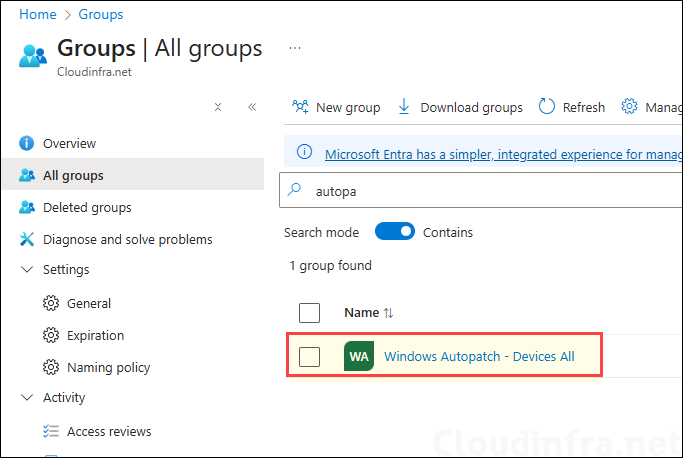Toggle the Search mode Contains switch
This screenshot has height=458, width=683.
(x=394, y=232)
